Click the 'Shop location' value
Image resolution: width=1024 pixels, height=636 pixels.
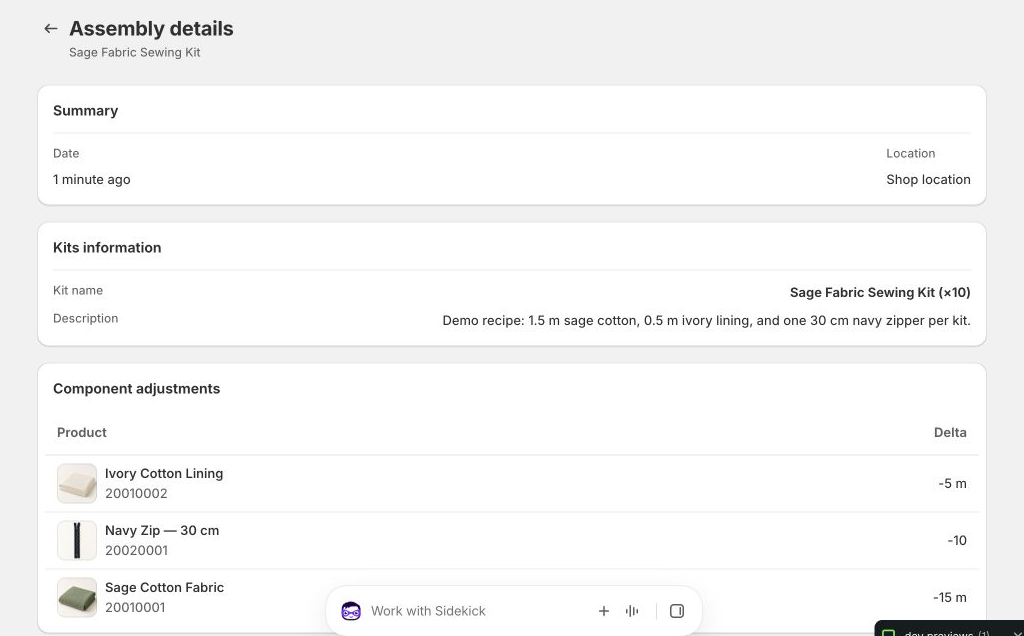928,180
